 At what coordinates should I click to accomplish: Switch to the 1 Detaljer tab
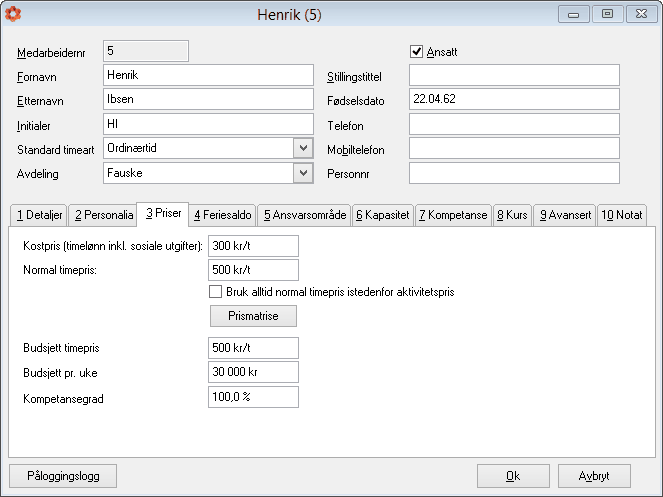tap(39, 215)
